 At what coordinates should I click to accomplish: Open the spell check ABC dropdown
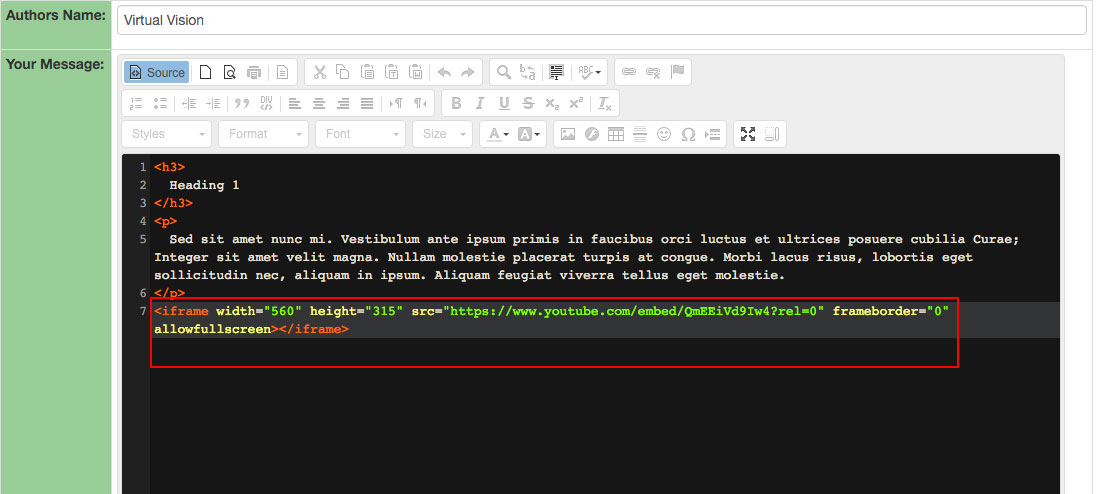point(589,72)
